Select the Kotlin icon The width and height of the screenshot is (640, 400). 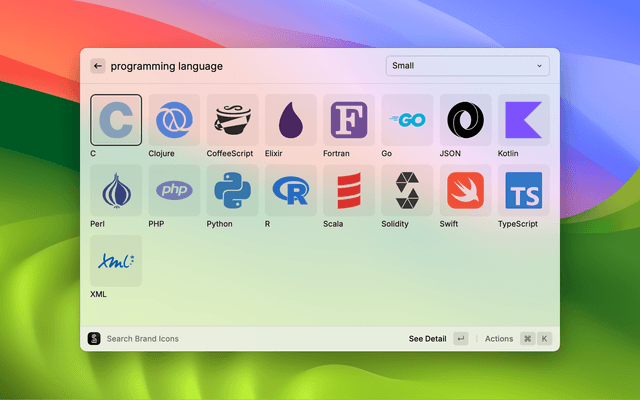tap(523, 120)
